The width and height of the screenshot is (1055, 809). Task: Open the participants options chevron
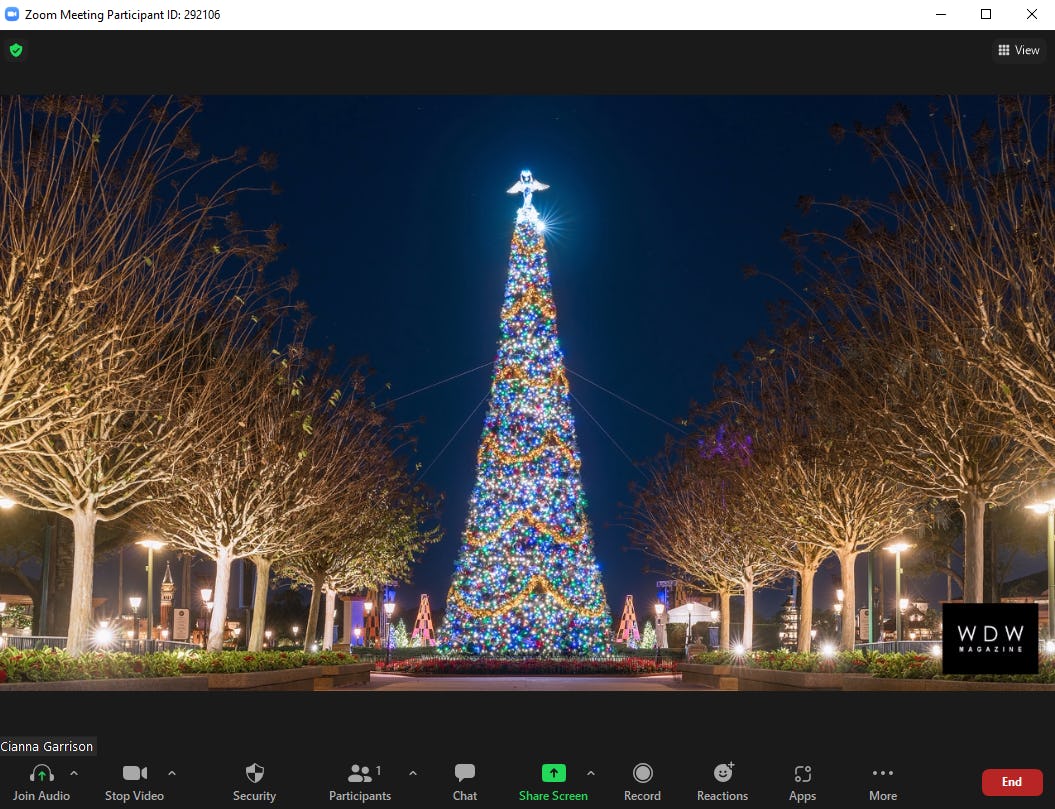coord(413,772)
